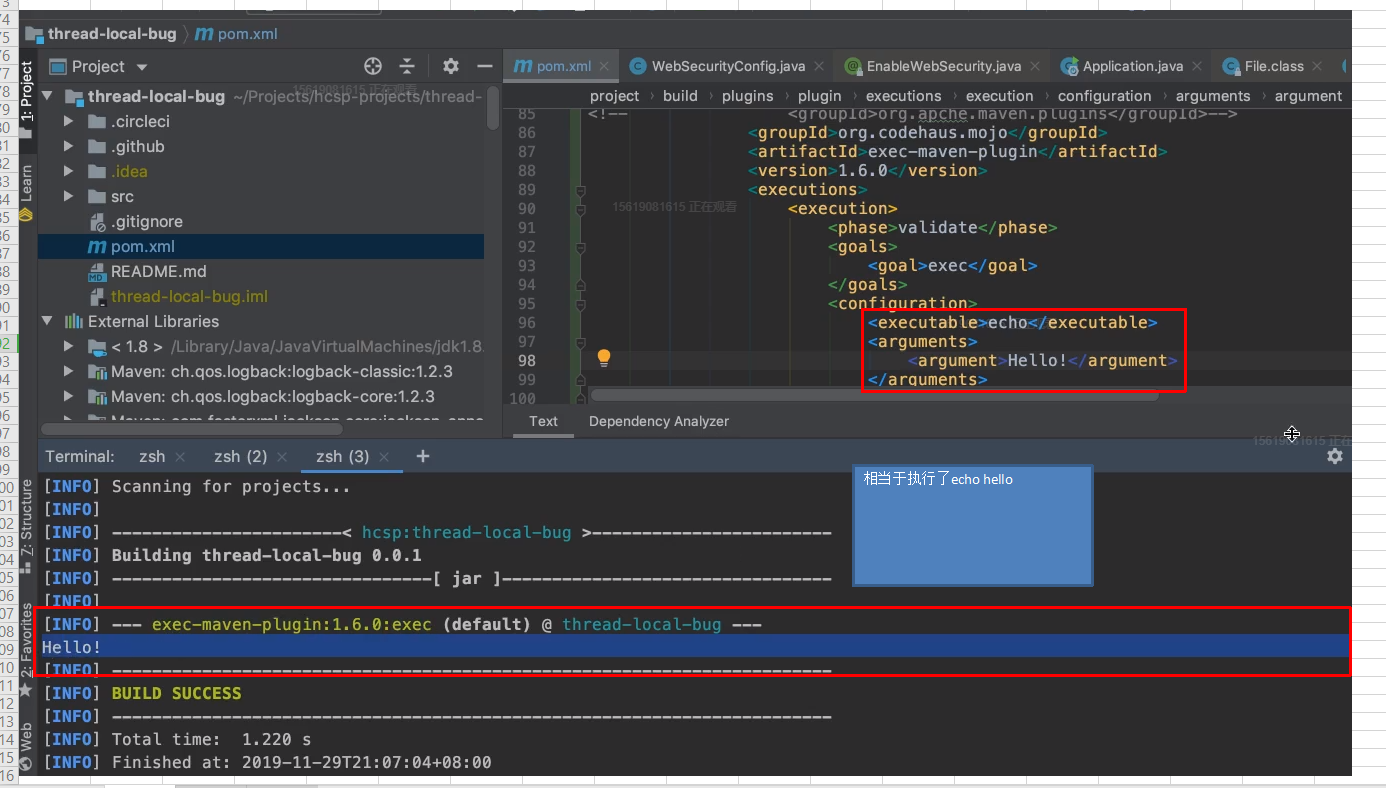Open Terminal settings gear icon
The width and height of the screenshot is (1386, 788).
click(x=1334, y=456)
